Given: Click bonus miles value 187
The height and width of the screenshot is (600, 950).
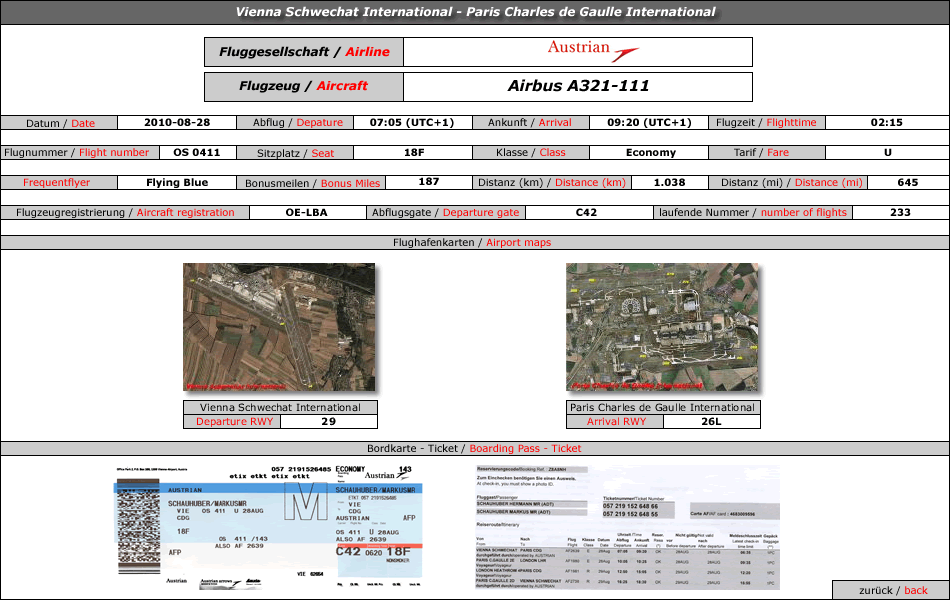Looking at the screenshot, I should 429,182.
